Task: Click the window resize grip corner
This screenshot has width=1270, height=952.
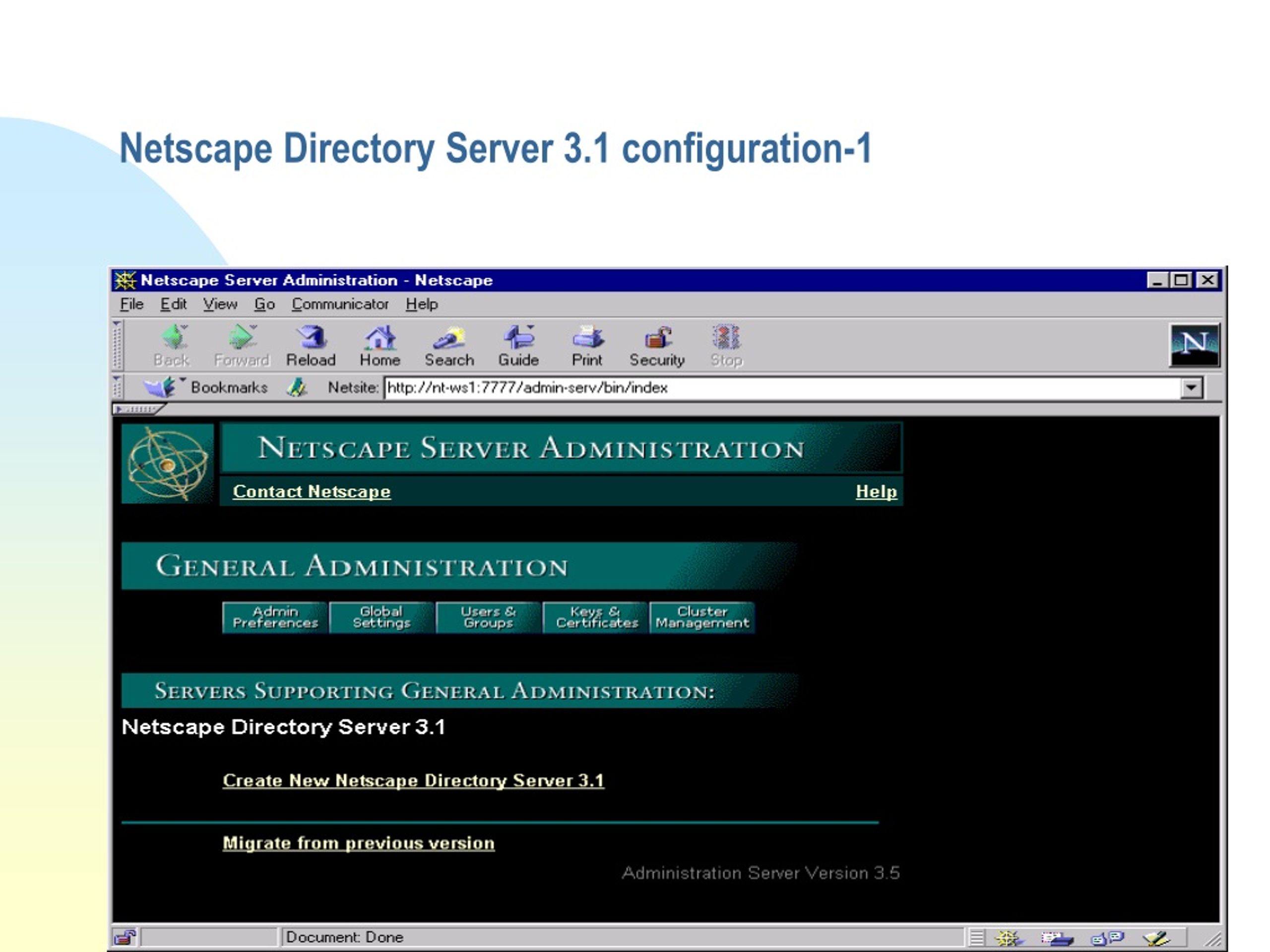Action: (1212, 940)
